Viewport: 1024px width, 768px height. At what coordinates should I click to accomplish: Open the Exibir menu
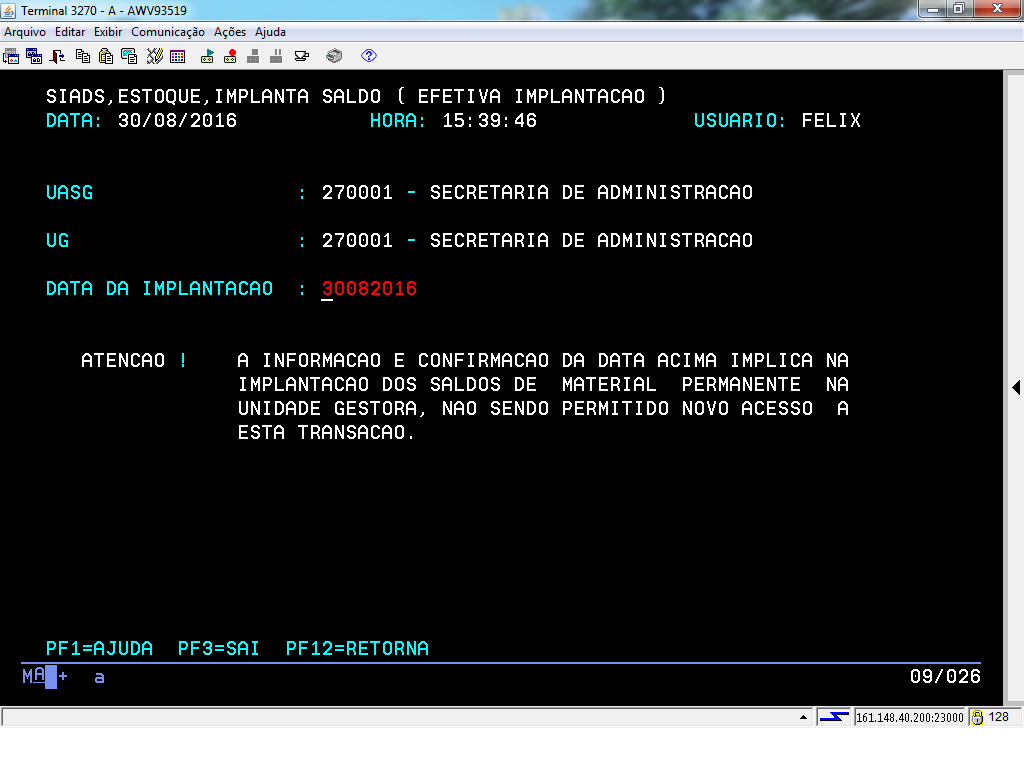(x=108, y=32)
